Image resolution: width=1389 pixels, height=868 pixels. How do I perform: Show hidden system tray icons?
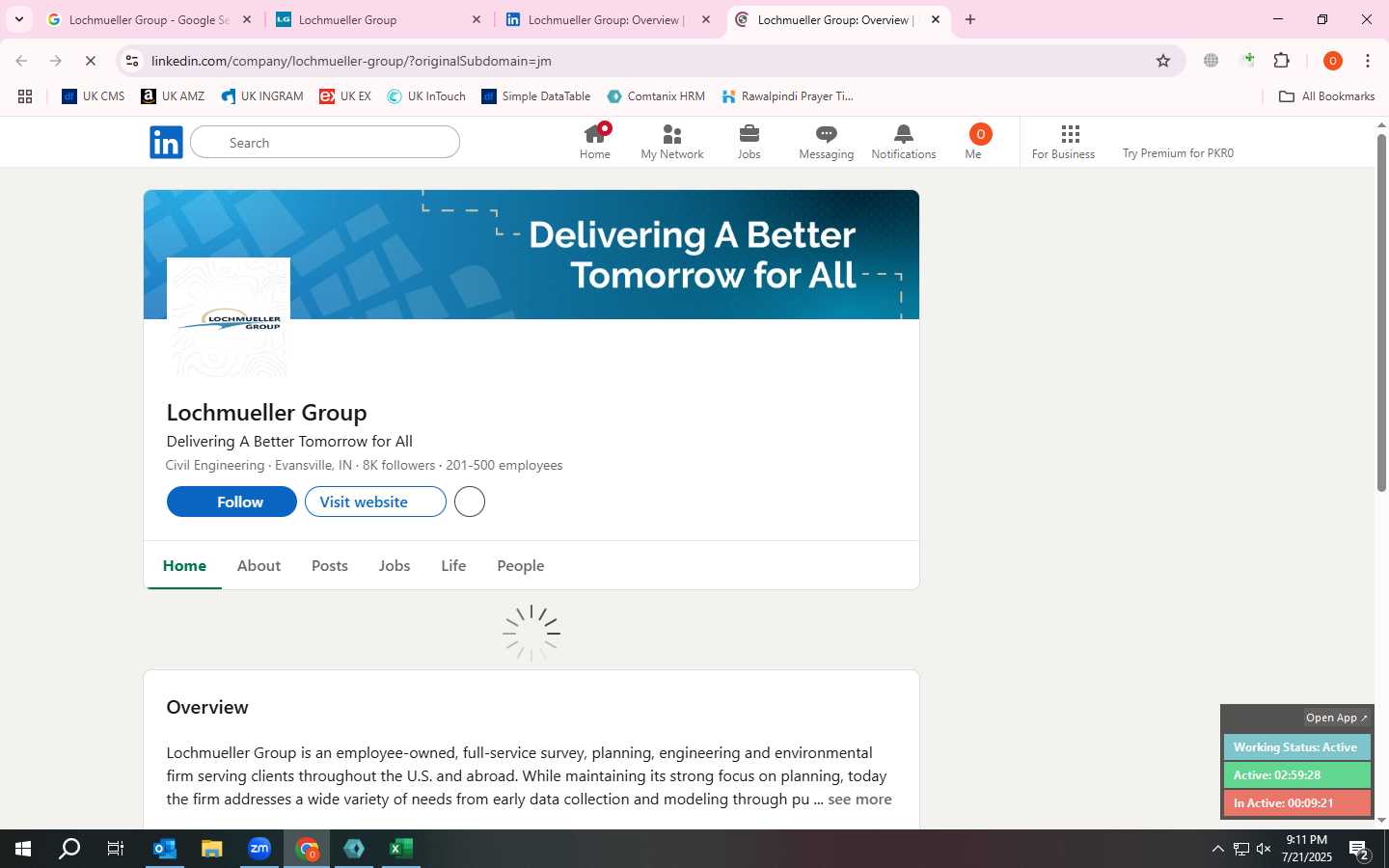[1217, 849]
